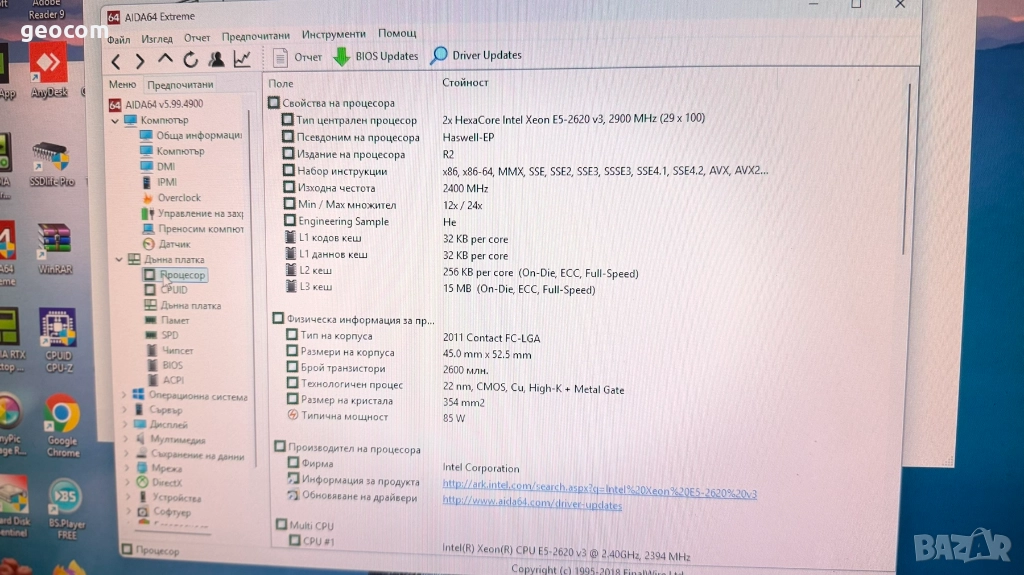Image resolution: width=1024 pixels, height=575 pixels.
Task: Click the tree panel vertical scrollbar
Action: (x=251, y=288)
